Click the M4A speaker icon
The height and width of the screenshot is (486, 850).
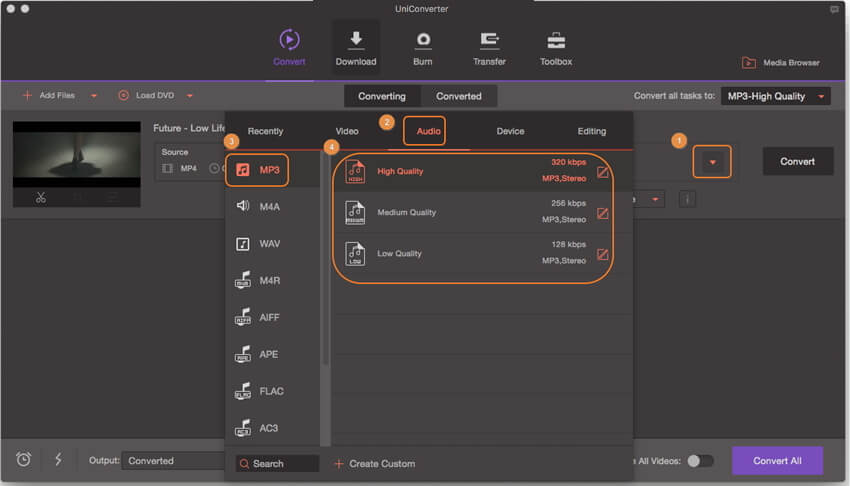pyautogui.click(x=242, y=206)
